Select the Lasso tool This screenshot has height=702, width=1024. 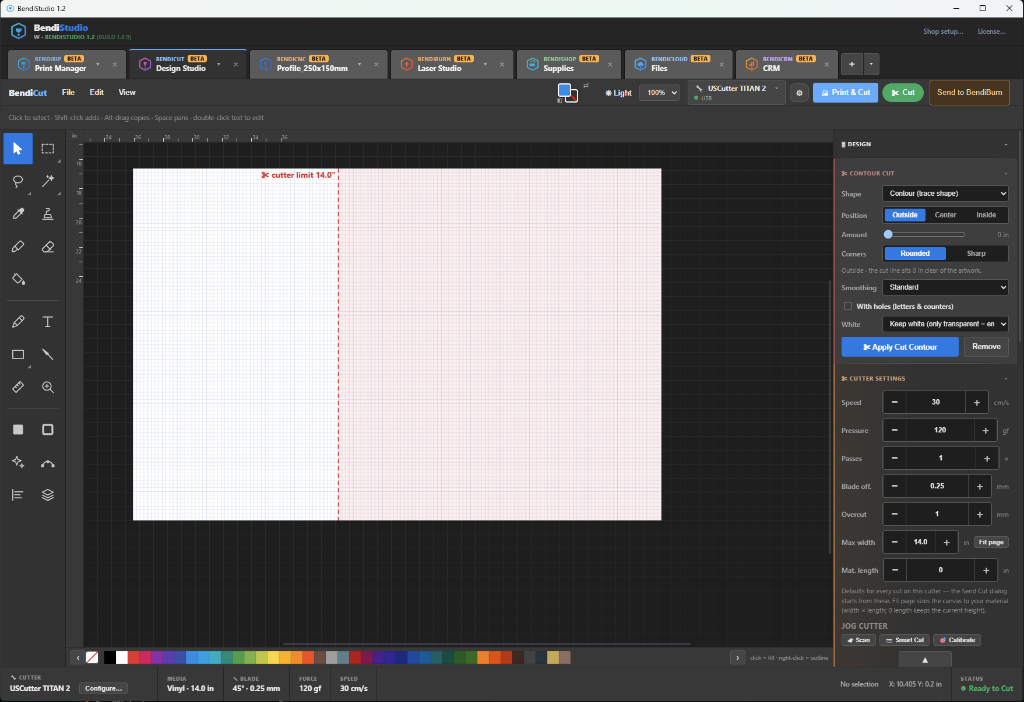[18, 182]
